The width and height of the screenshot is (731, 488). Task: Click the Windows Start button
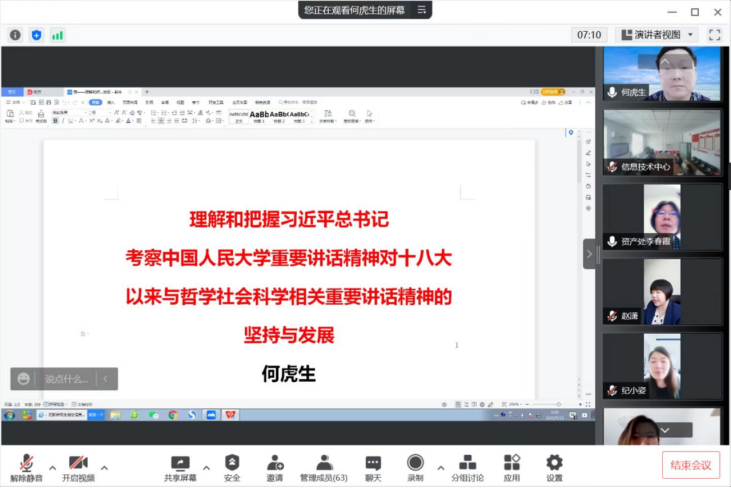coord(9,415)
